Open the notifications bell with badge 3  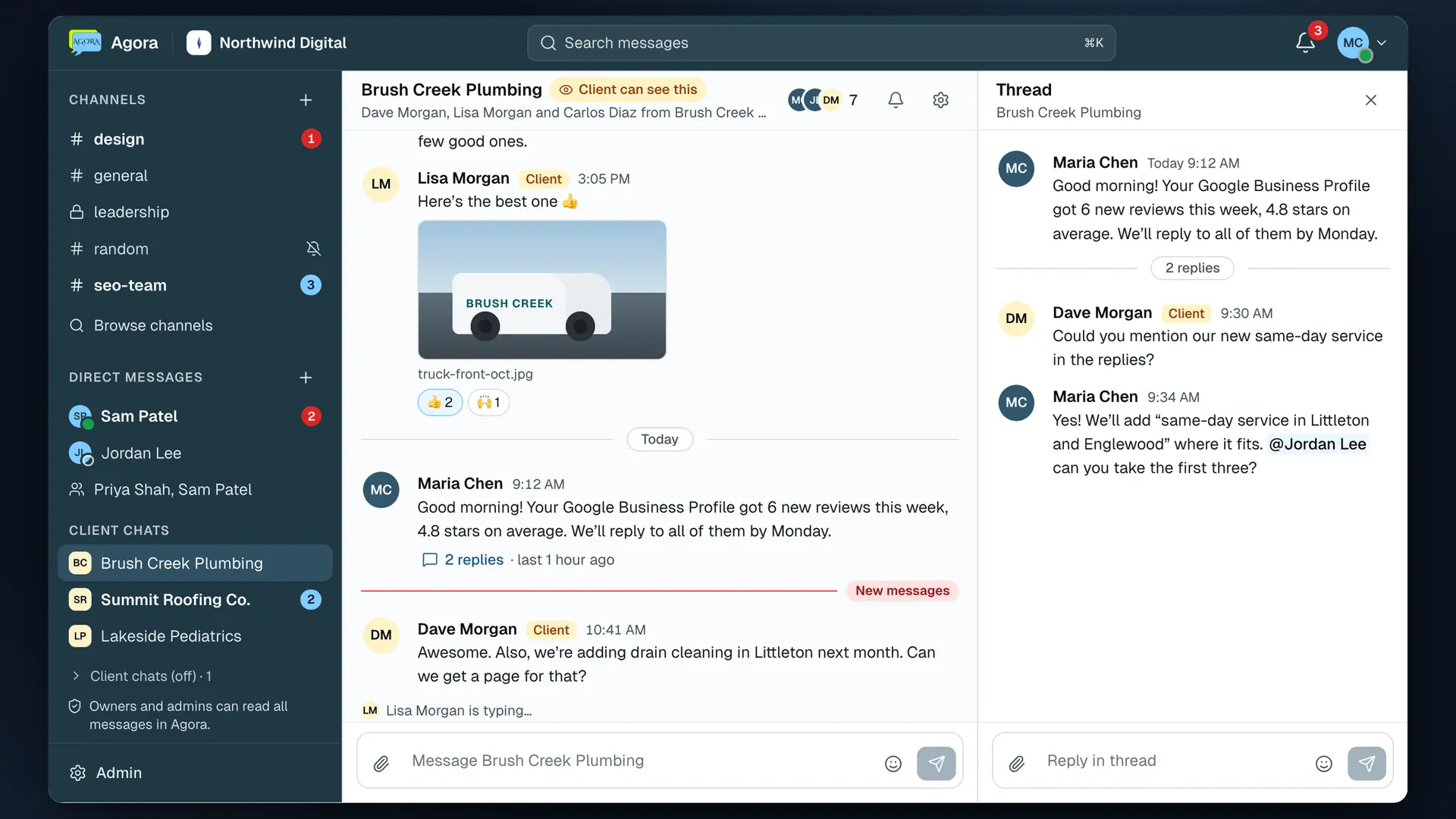[1305, 42]
